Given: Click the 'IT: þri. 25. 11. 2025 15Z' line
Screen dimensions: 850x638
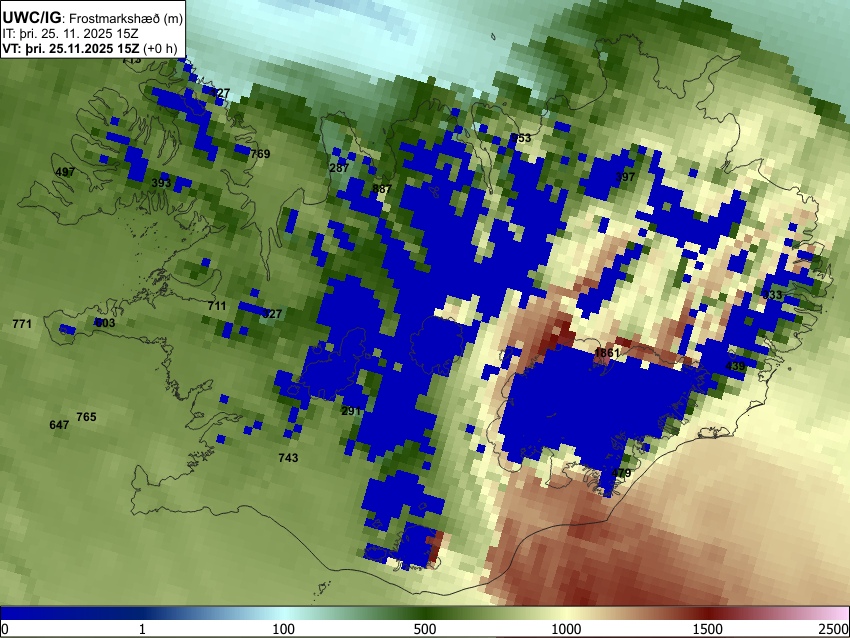Looking at the screenshot, I should [x=70, y=34].
